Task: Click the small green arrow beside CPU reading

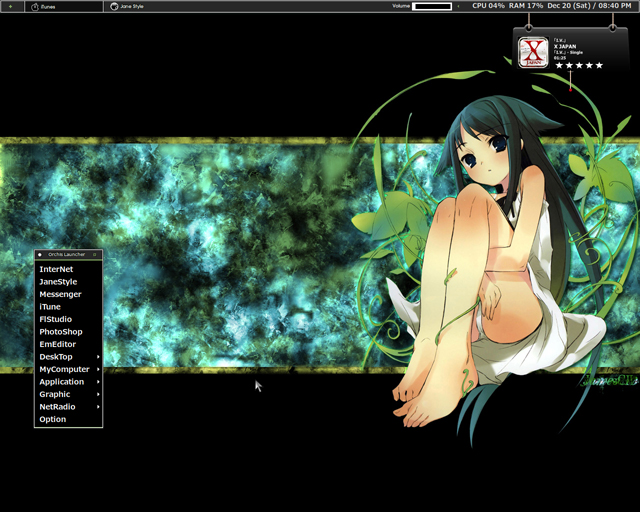Action: (x=458, y=6)
